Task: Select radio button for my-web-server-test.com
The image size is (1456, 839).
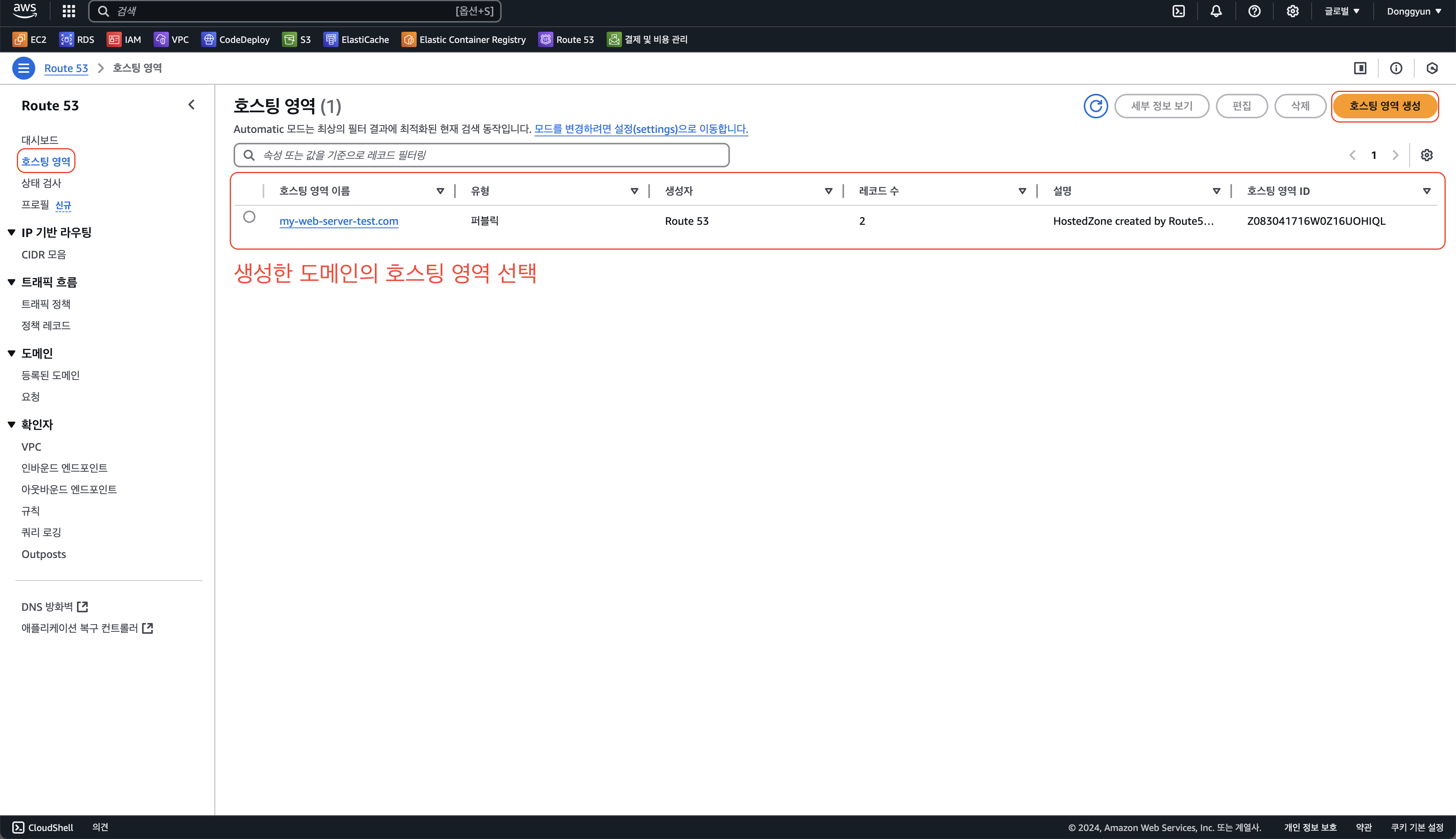Action: tap(249, 217)
